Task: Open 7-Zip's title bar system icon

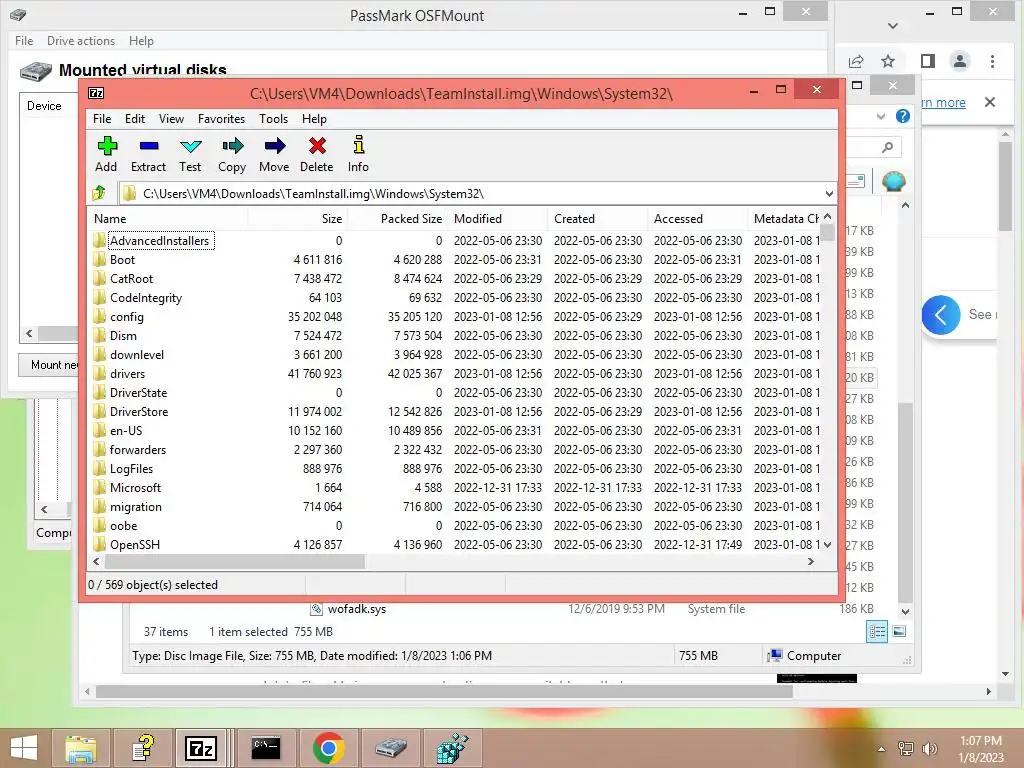Action: (96, 93)
